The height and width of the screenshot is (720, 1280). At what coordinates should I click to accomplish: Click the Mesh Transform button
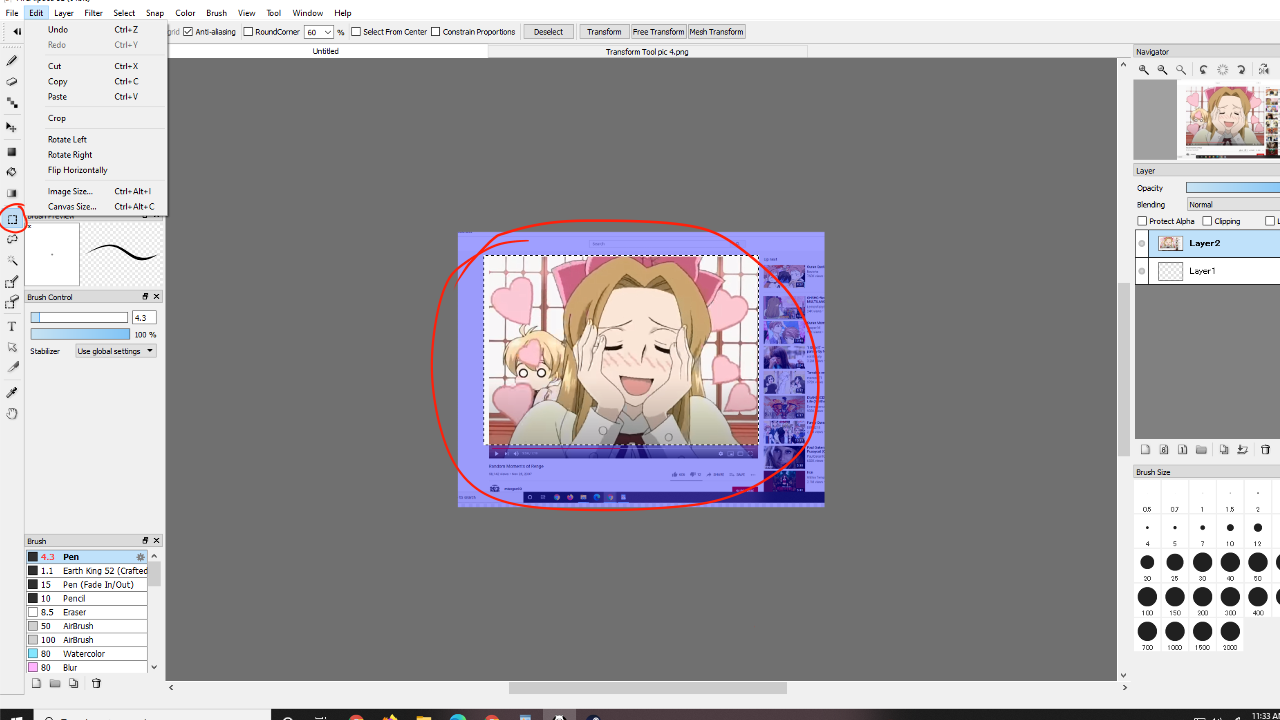716,32
